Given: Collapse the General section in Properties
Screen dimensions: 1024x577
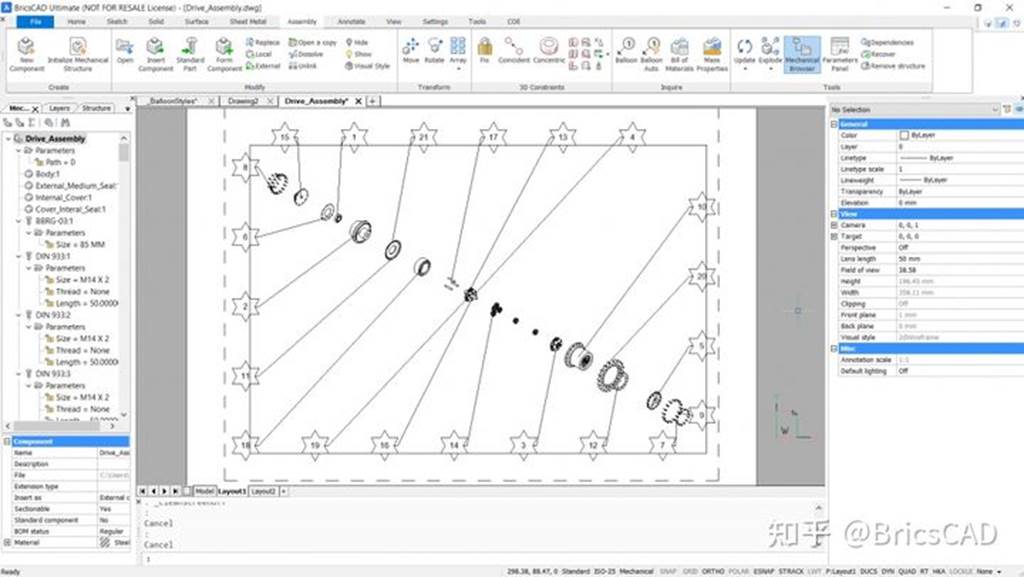Looking at the screenshot, I should 834,124.
